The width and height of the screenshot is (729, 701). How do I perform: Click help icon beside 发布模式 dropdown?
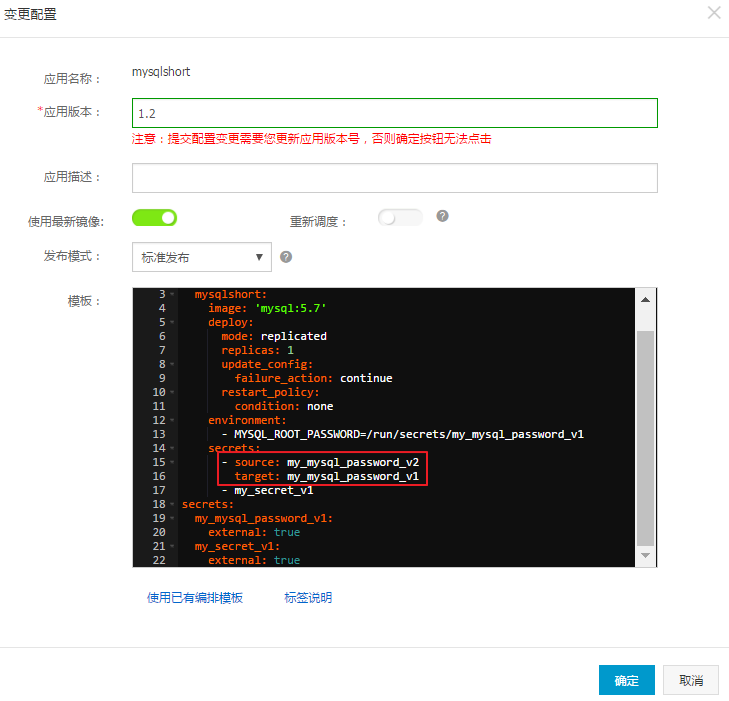pyautogui.click(x=286, y=257)
